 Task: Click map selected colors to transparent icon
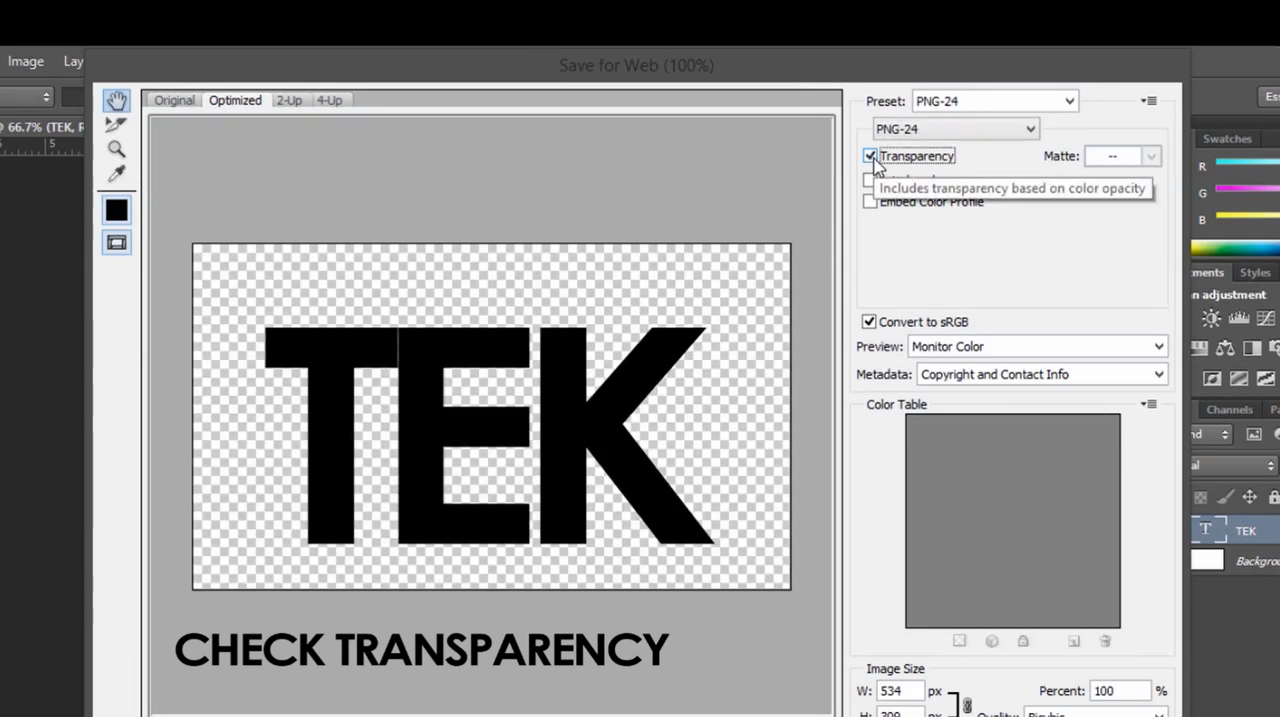[959, 641]
